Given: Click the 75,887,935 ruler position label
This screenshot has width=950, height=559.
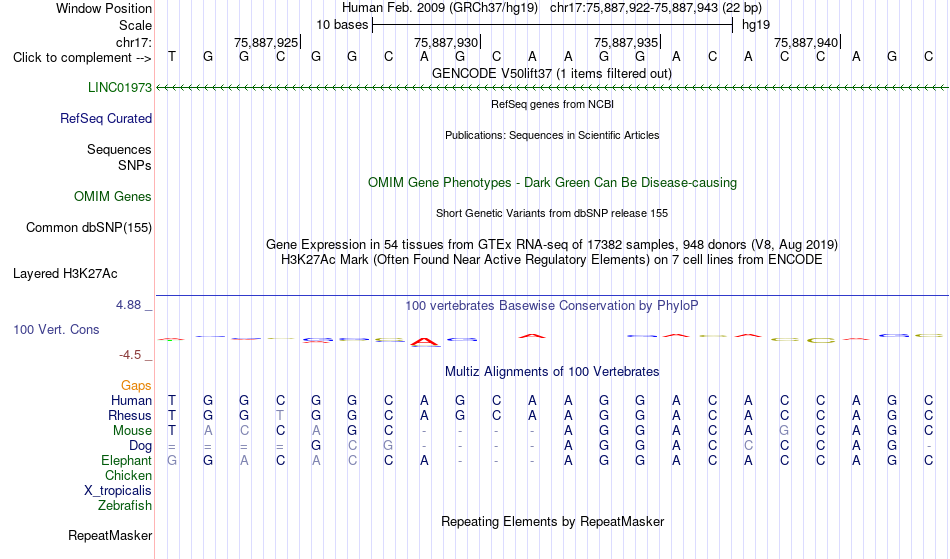Looking at the screenshot, I should click(x=626, y=42).
